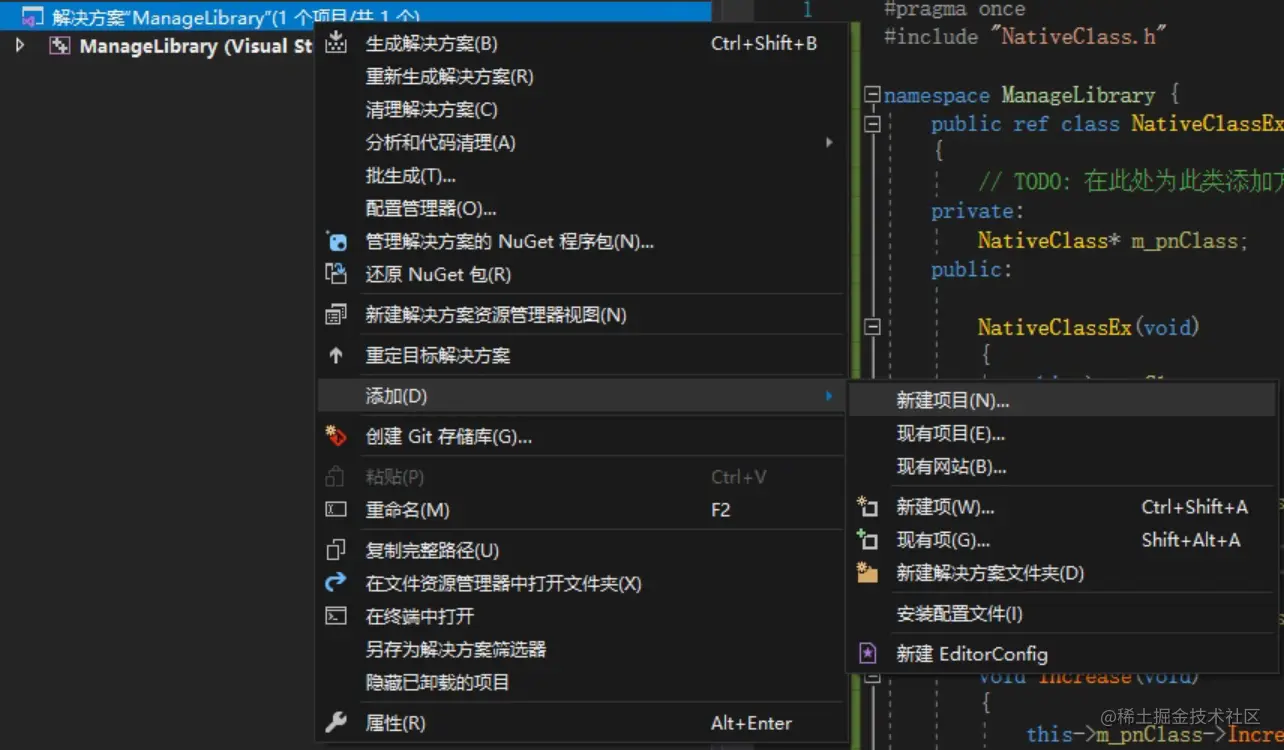This screenshot has height=750, width=1284.
Task: Collapse the Increase(void) method block
Action: coord(872,677)
